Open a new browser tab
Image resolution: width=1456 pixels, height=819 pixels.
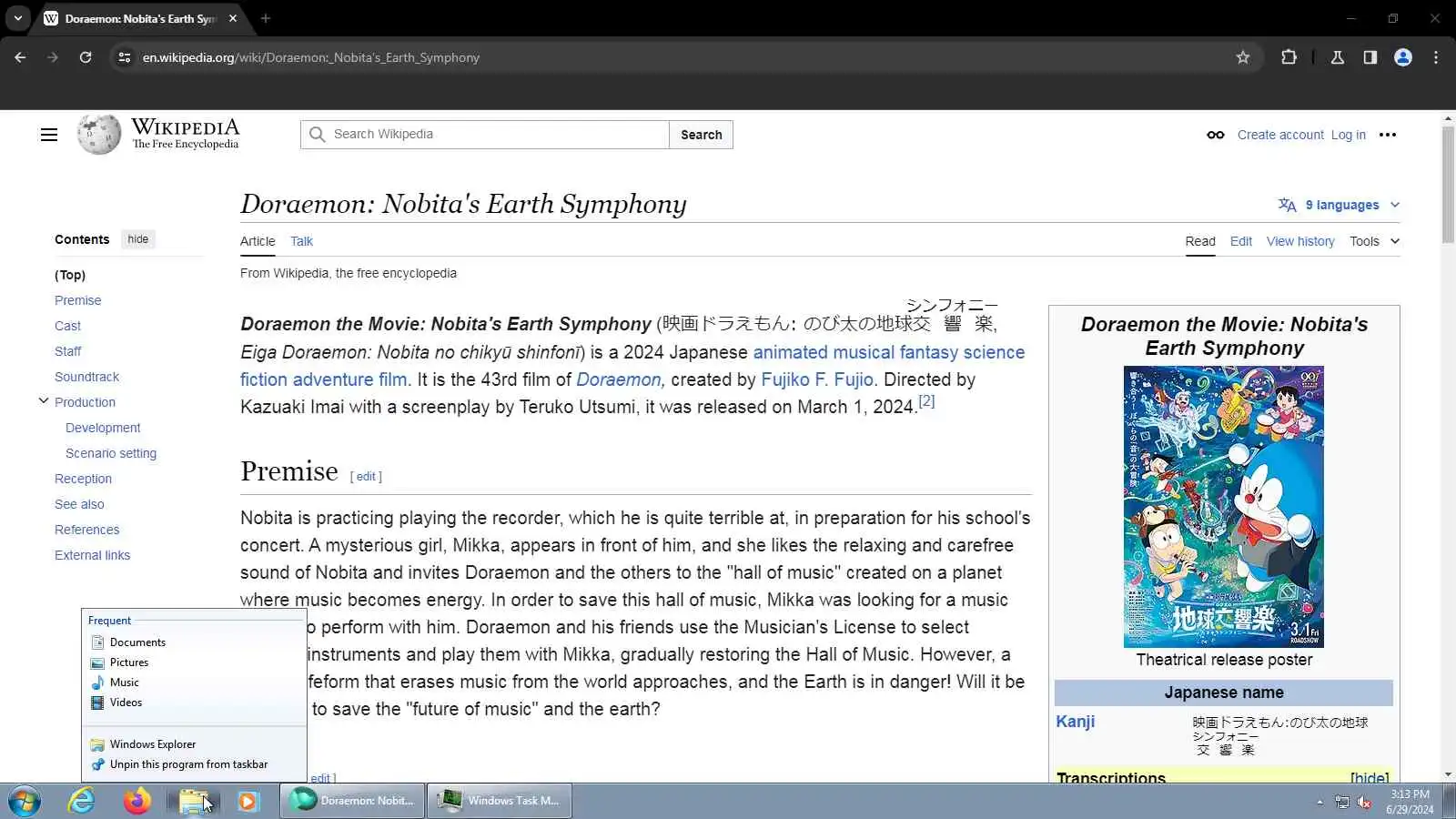click(266, 18)
